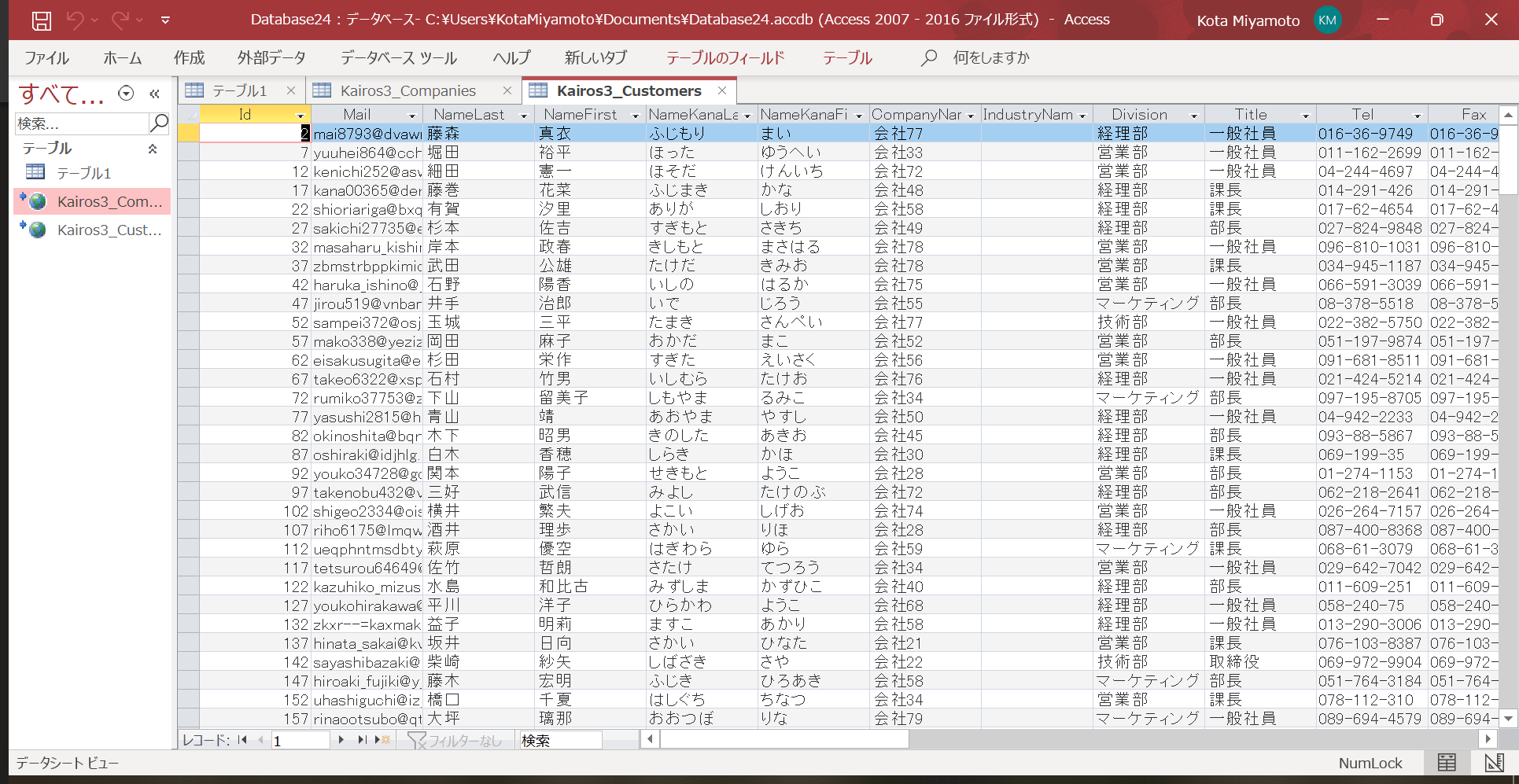Close the テーブル1 document tab
Image resolution: width=1519 pixels, height=784 pixels.
pyautogui.click(x=291, y=90)
